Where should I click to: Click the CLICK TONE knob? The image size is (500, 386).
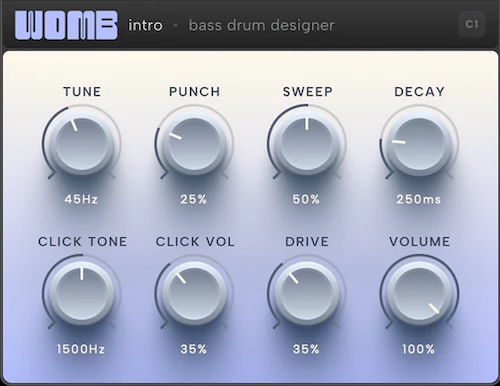(x=82, y=294)
